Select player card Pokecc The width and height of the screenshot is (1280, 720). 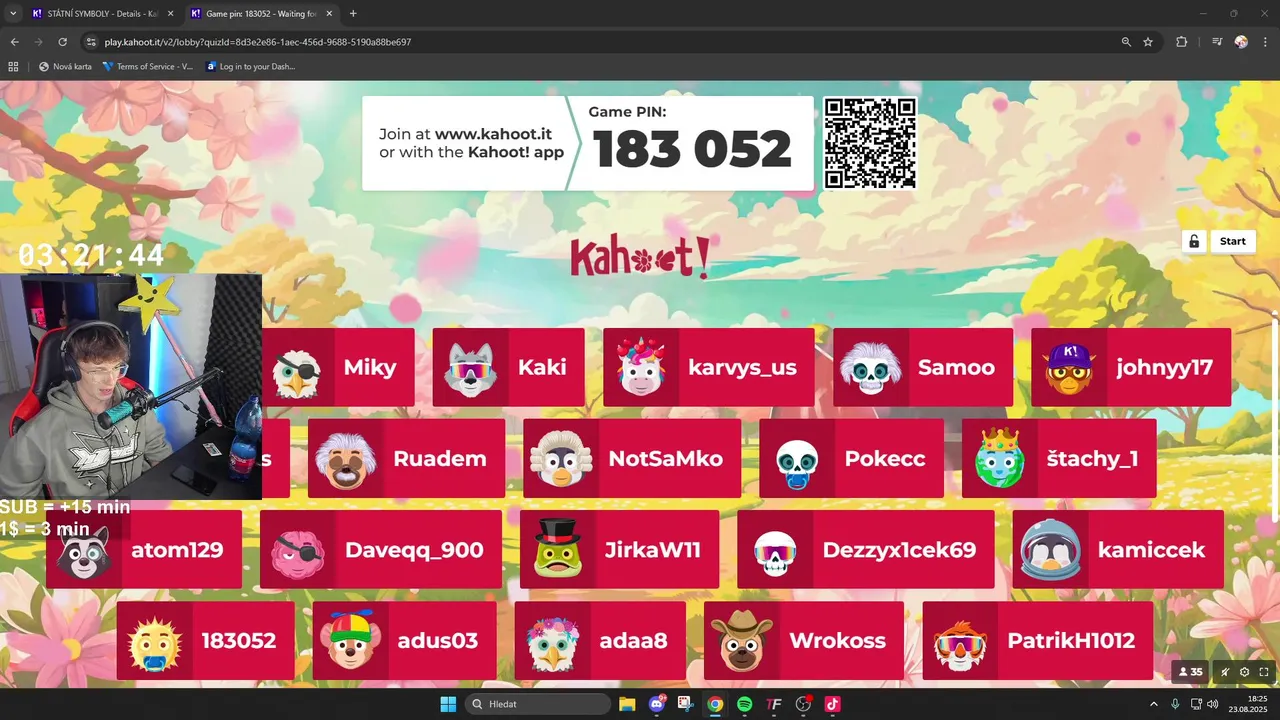[x=851, y=458]
